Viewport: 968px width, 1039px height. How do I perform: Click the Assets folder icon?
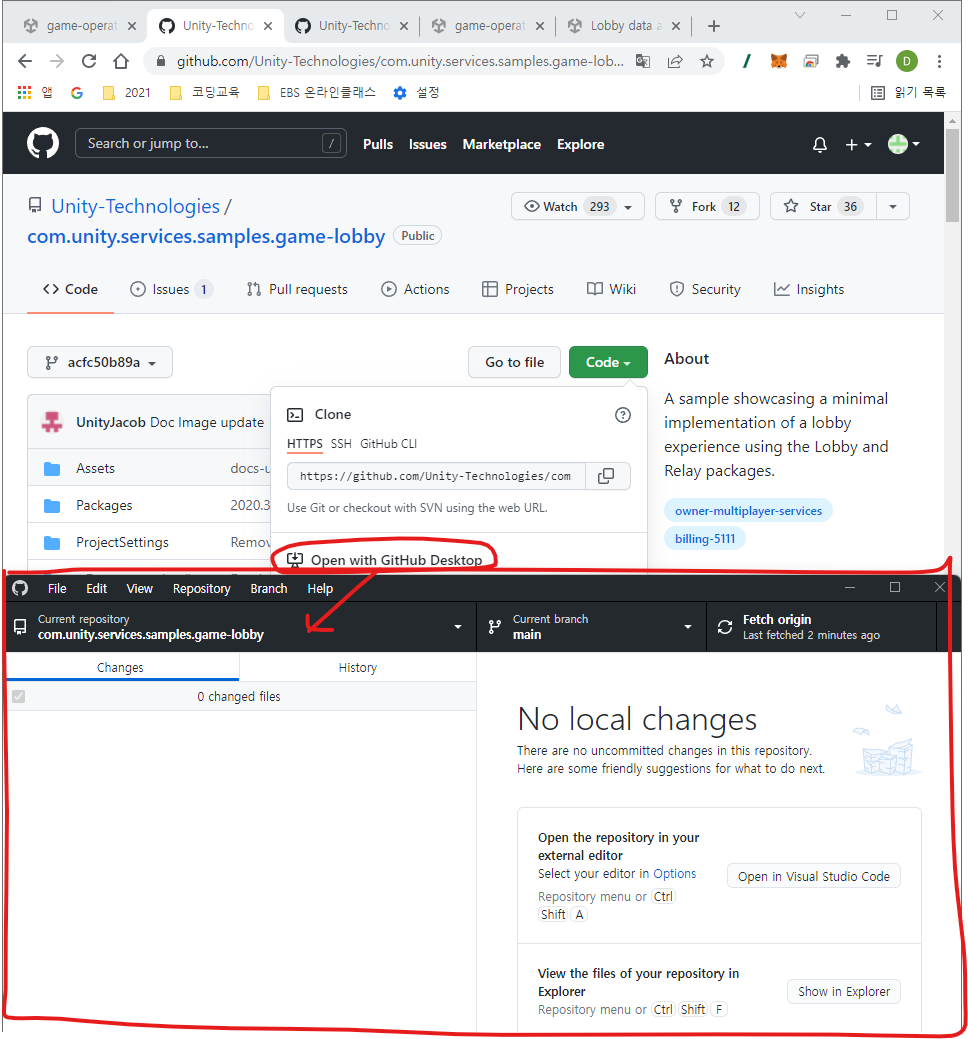point(52,468)
